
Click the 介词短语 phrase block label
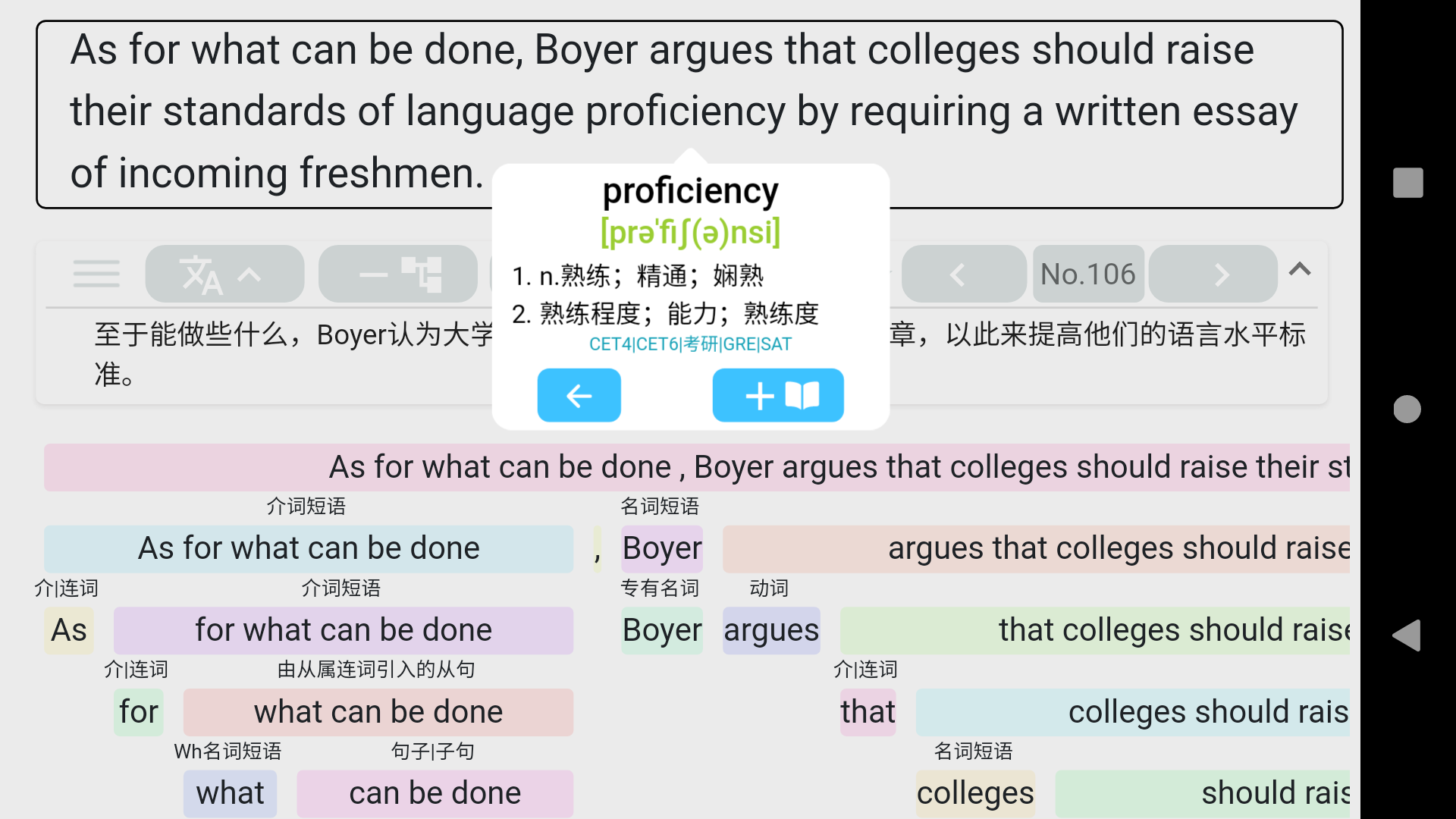pos(307,506)
